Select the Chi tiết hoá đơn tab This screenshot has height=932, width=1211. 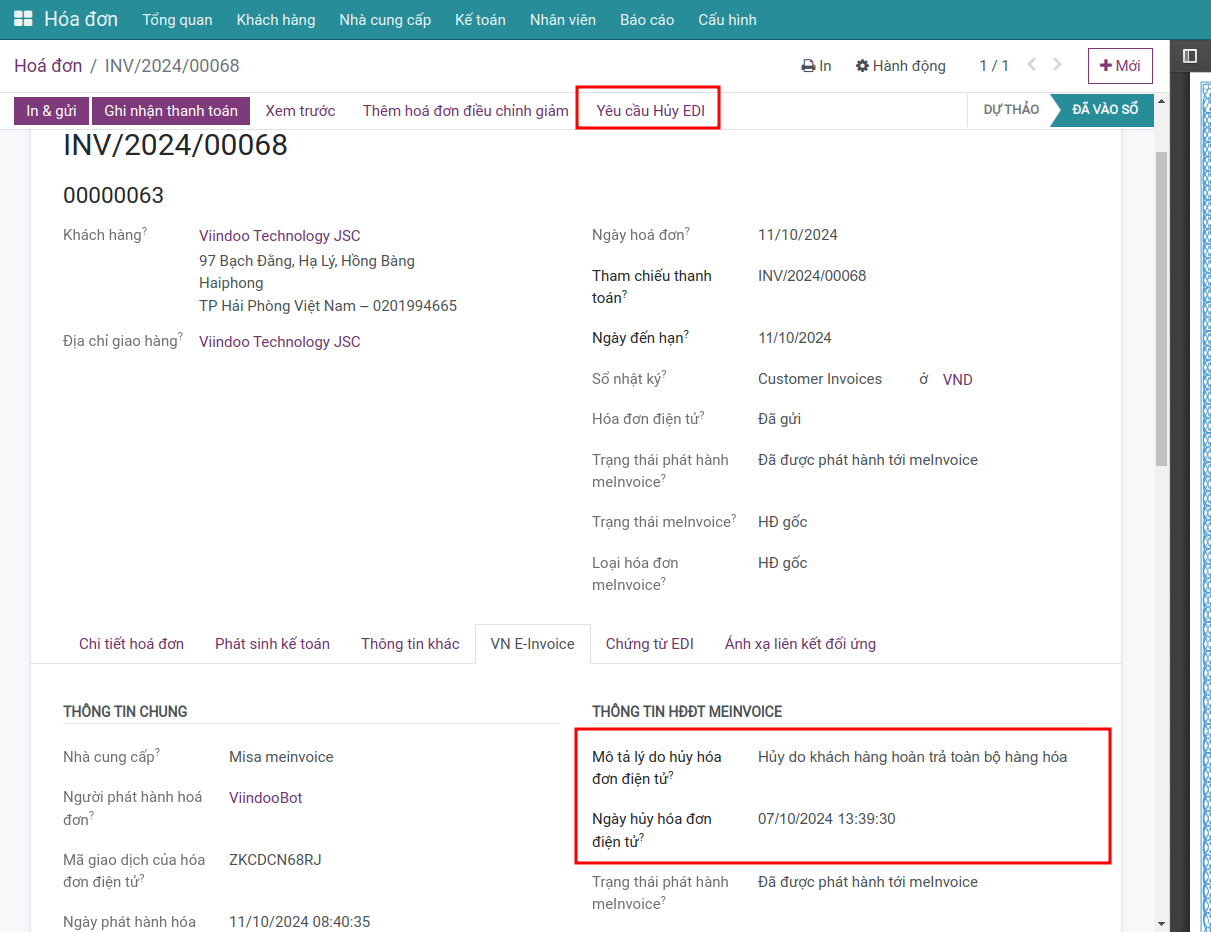131,644
